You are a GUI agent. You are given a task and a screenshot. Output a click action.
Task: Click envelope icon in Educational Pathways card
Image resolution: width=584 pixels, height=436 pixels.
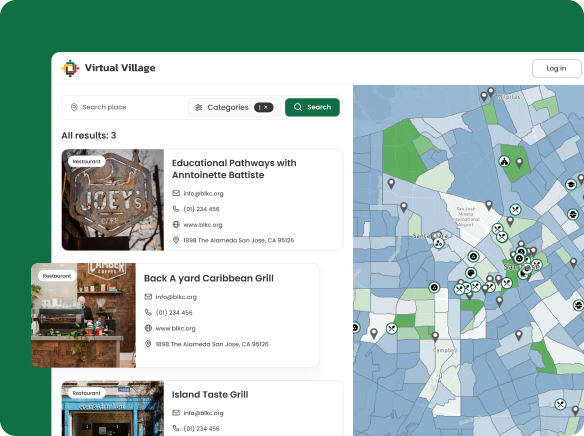click(176, 193)
